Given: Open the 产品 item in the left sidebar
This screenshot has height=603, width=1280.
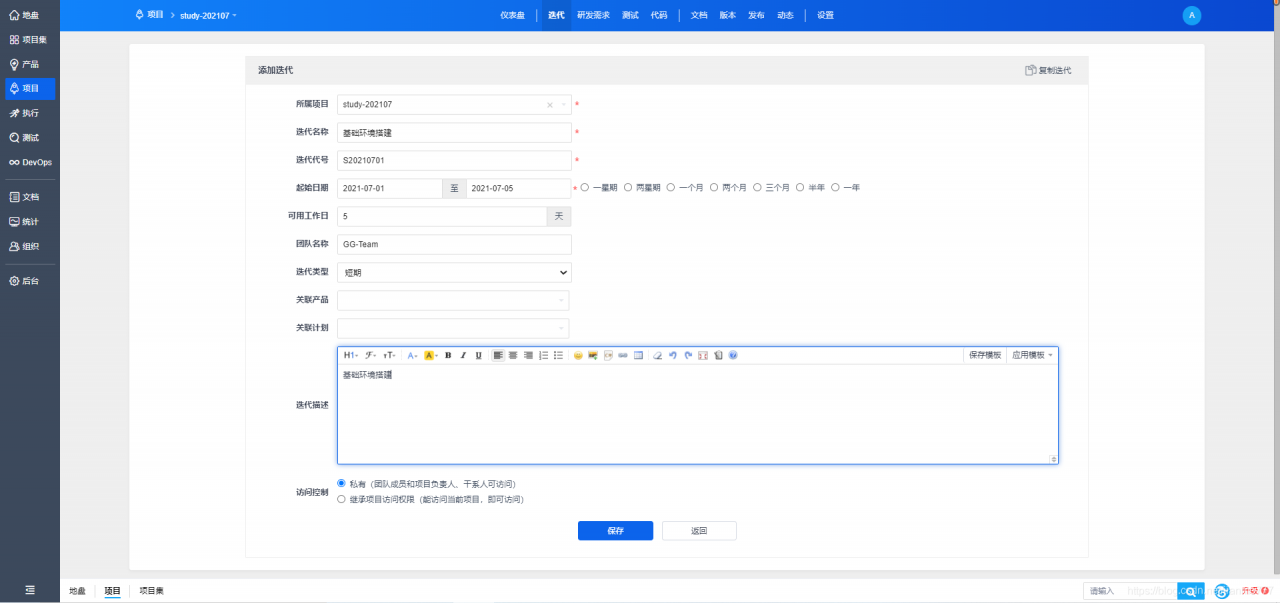Looking at the screenshot, I should click(29, 64).
